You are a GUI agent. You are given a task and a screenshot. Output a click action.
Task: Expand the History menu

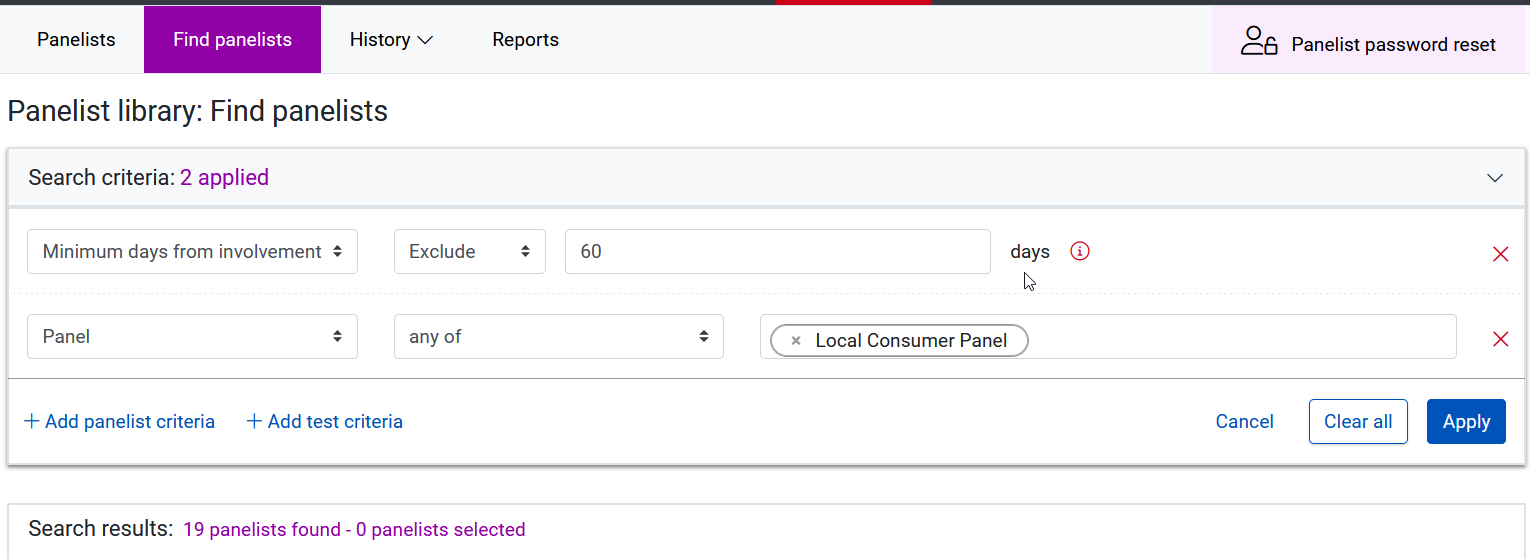pyautogui.click(x=391, y=40)
